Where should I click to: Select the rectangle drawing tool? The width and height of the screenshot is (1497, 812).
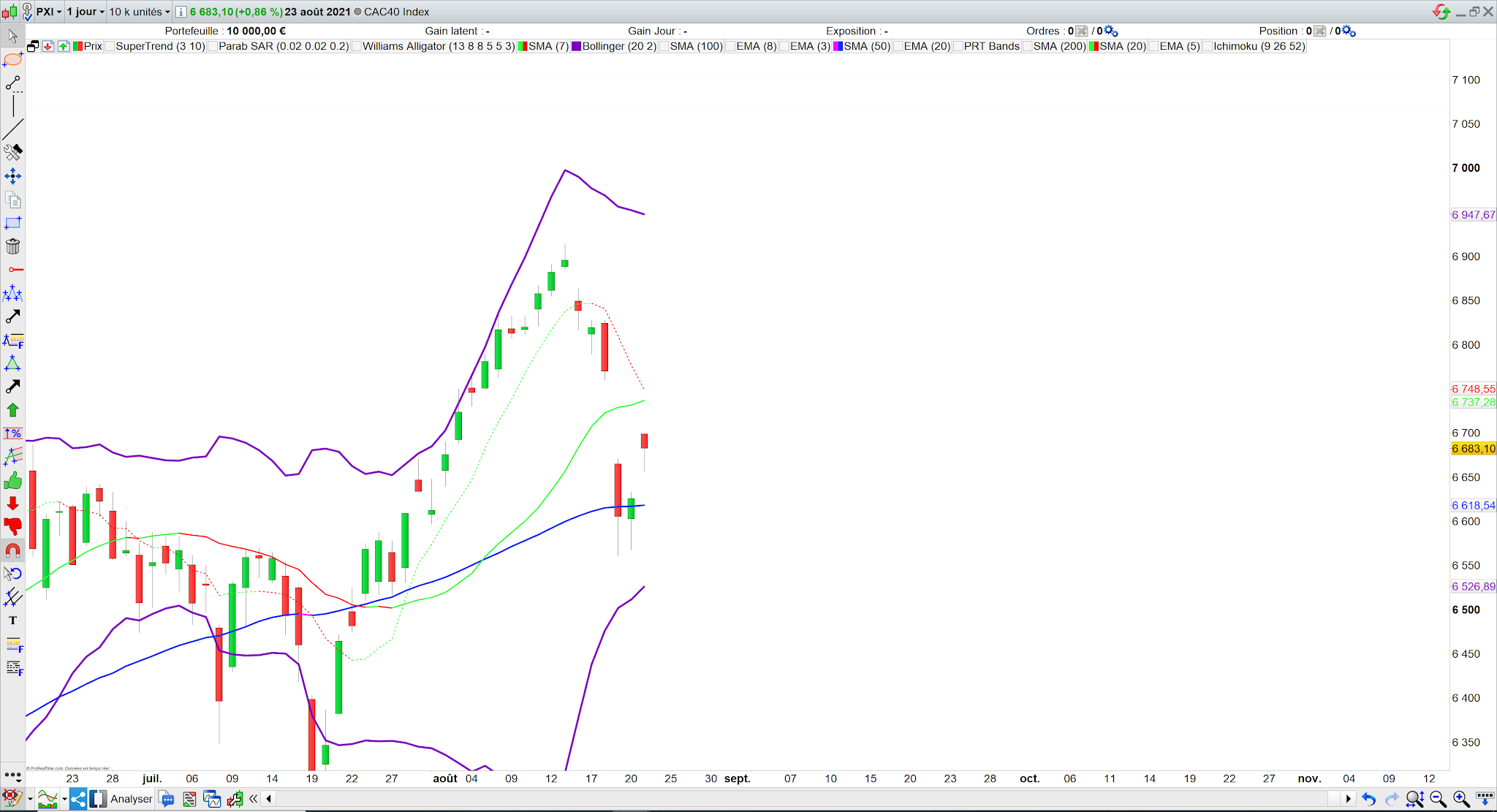tap(12, 223)
